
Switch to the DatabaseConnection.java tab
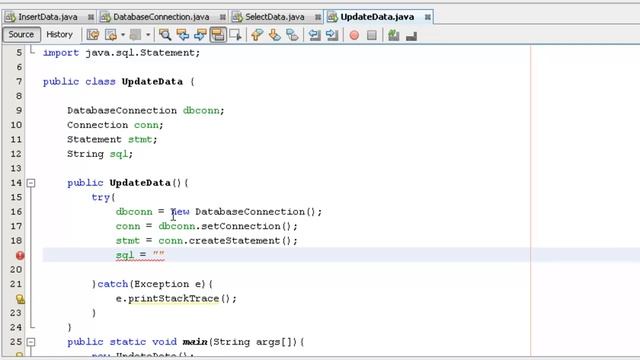161,17
